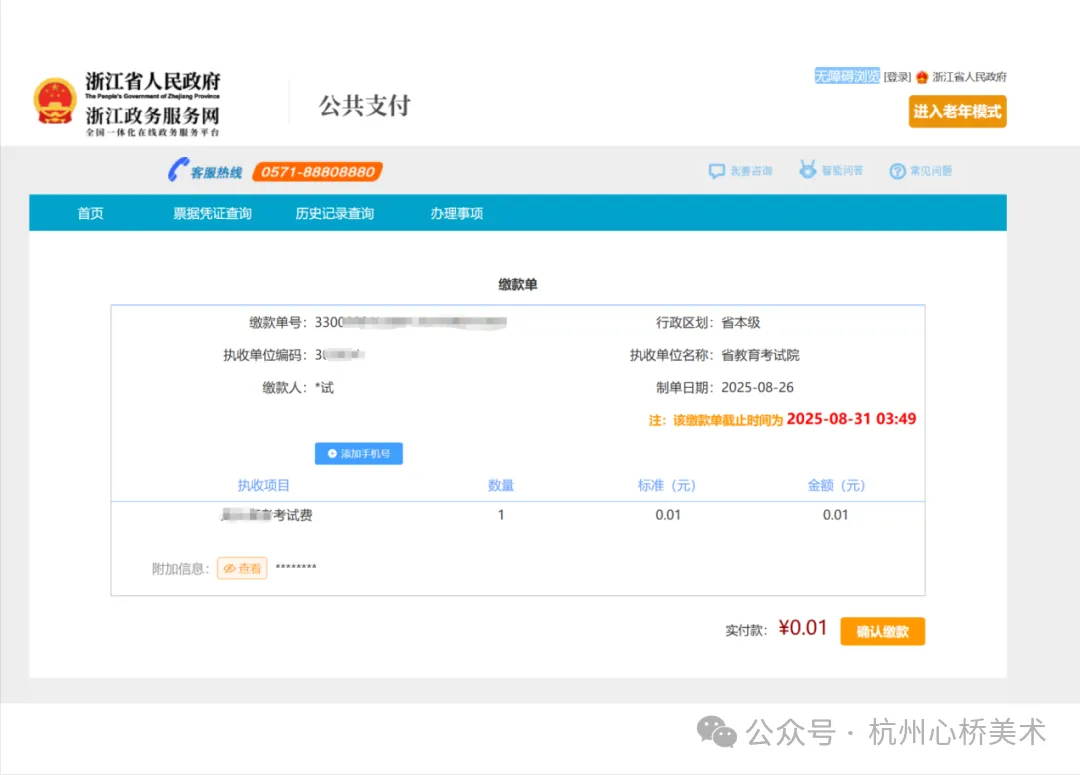Screen dimensions: 1080x775
Task: Open the 我要咨询 chat bubble icon
Action: click(716, 171)
